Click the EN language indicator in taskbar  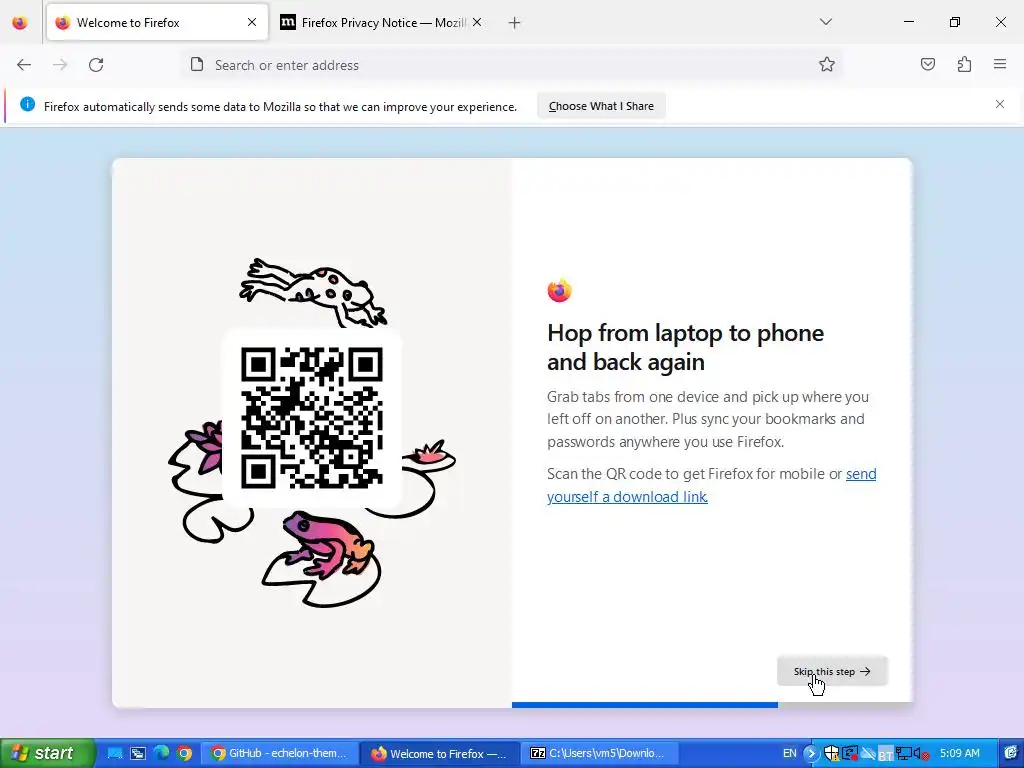[790, 753]
